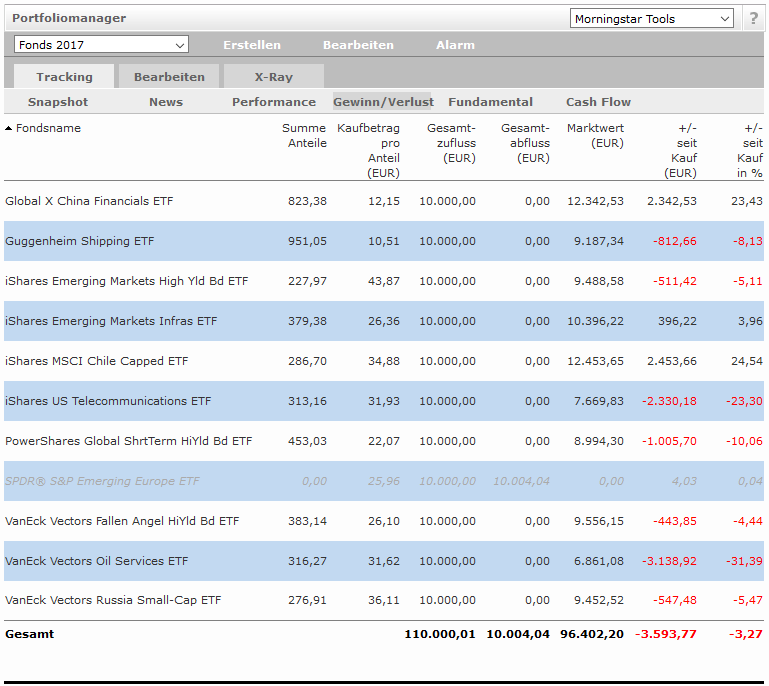Screen dimensions: 769x686
Task: Open the Snapshot view
Action: 58,102
